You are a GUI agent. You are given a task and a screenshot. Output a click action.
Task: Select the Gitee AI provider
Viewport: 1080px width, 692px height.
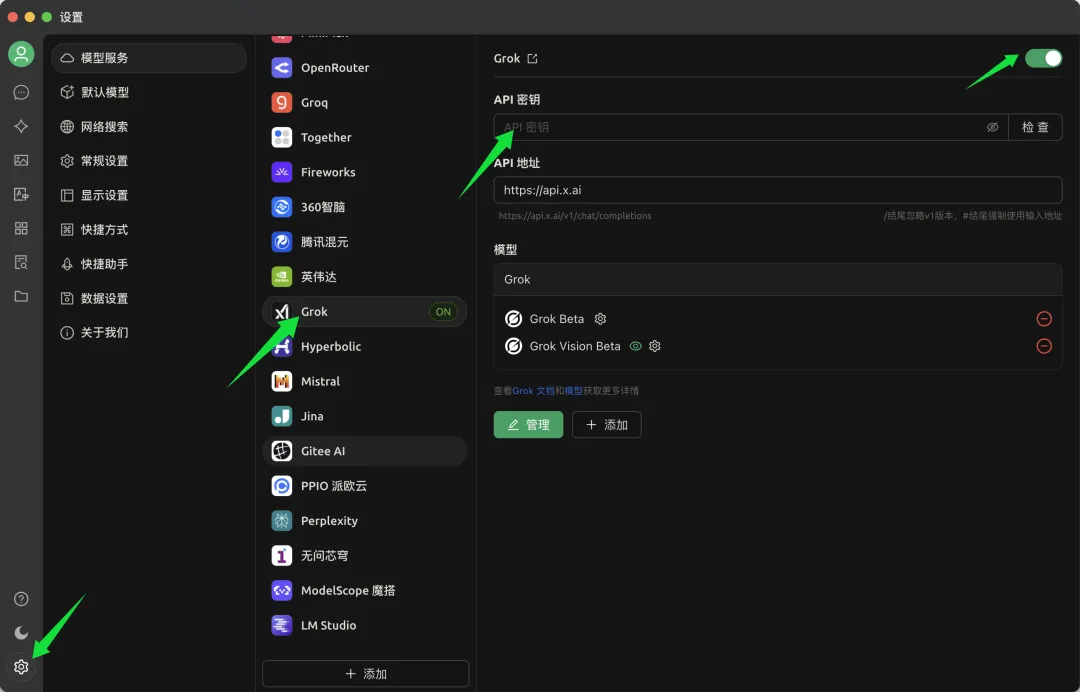[364, 451]
